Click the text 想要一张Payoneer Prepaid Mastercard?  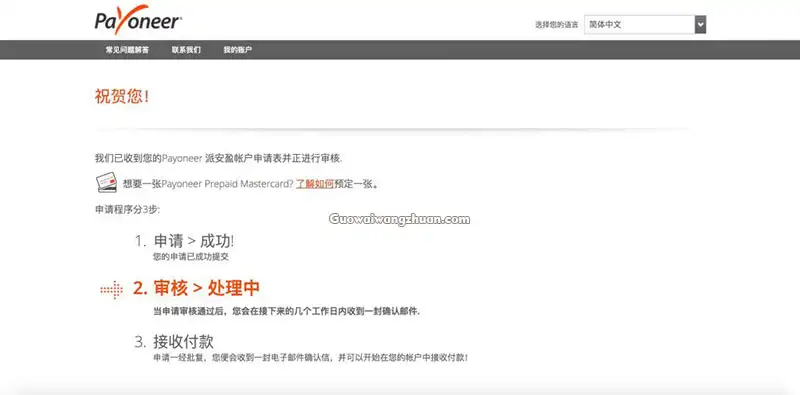coord(208,184)
